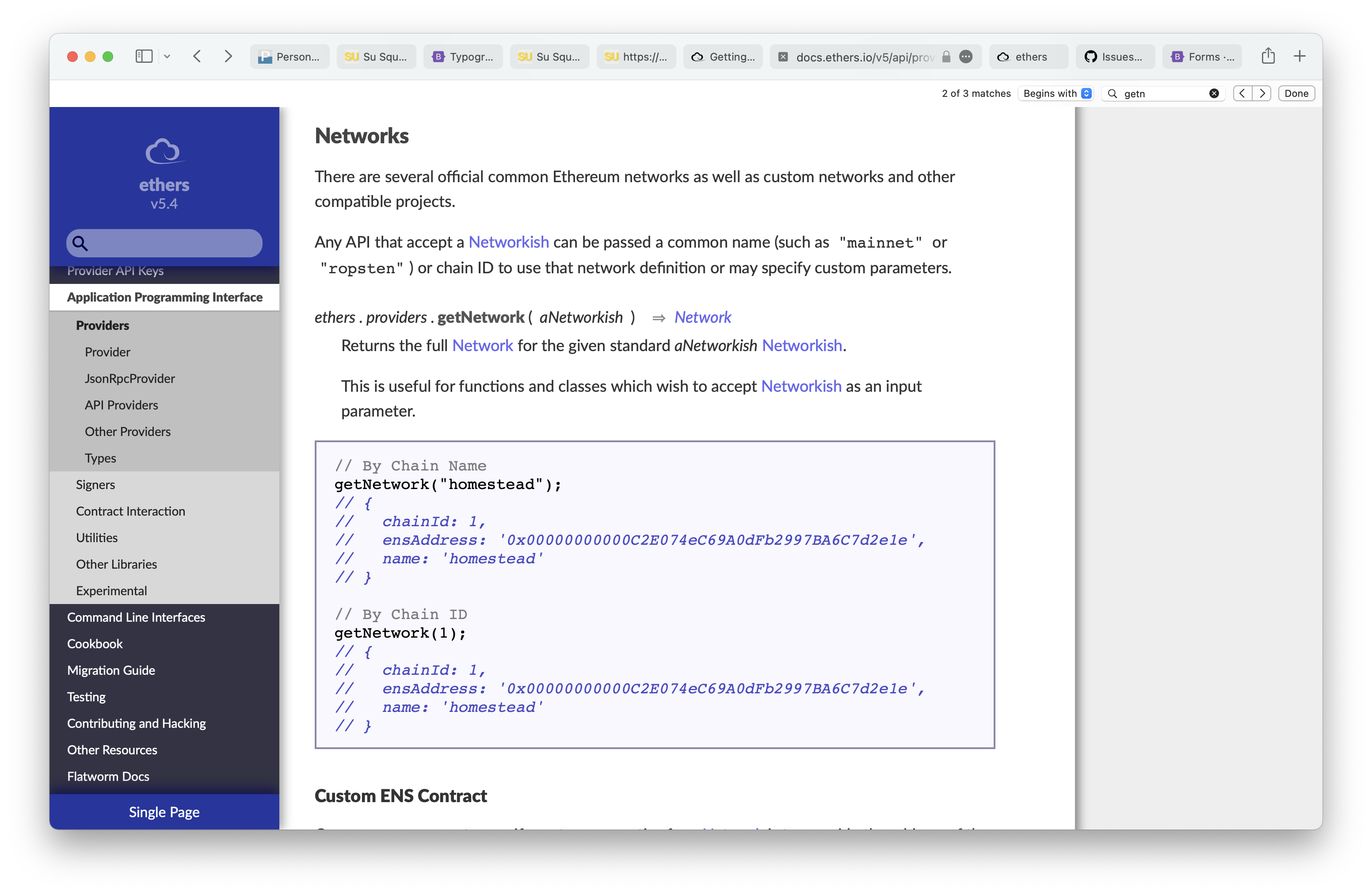
Task: Open the Networkish link in the text
Action: [x=508, y=242]
